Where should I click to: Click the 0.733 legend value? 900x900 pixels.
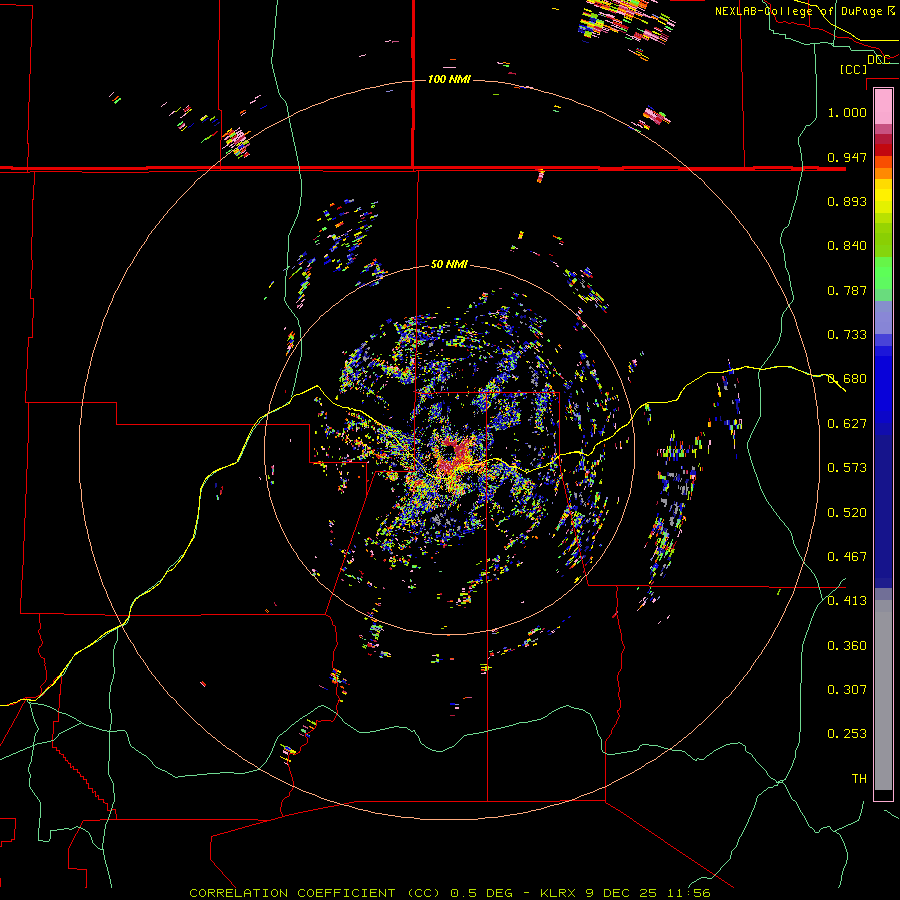(x=847, y=334)
